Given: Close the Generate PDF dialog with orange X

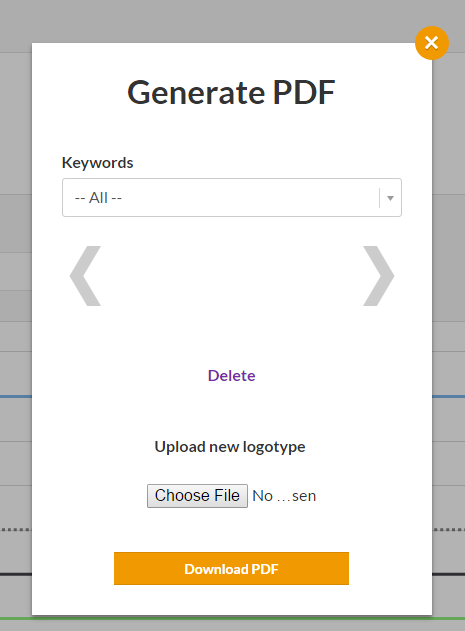Looking at the screenshot, I should click(x=432, y=43).
